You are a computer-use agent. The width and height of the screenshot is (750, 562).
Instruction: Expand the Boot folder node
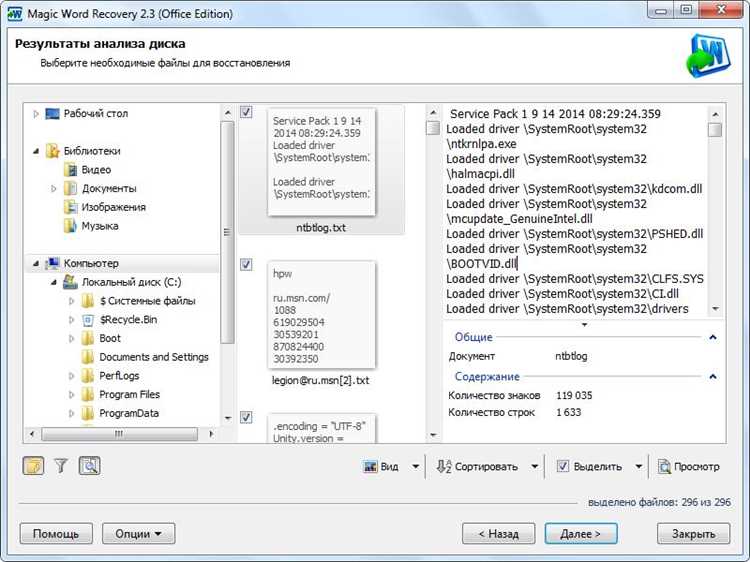point(71,338)
